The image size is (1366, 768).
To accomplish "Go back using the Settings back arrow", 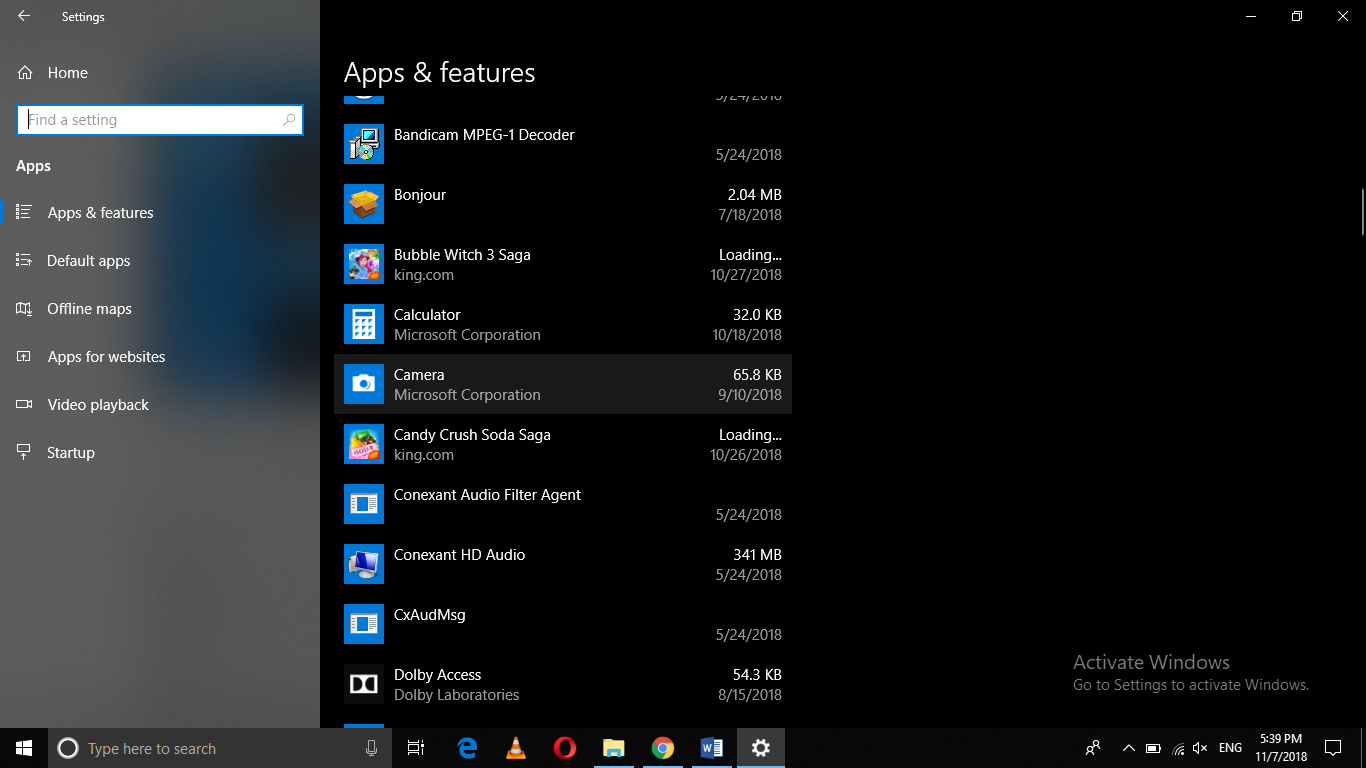I will (24, 16).
